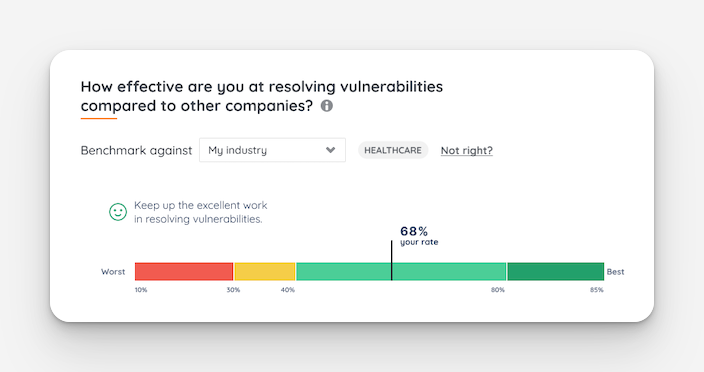Screen dimensions: 704x372
Task: Click the yellow segment of the bar
Action: coord(265,271)
